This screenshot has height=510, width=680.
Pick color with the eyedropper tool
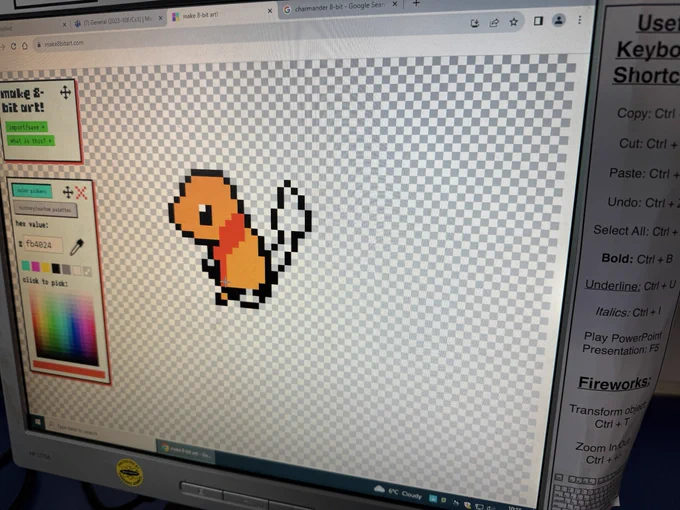point(77,247)
